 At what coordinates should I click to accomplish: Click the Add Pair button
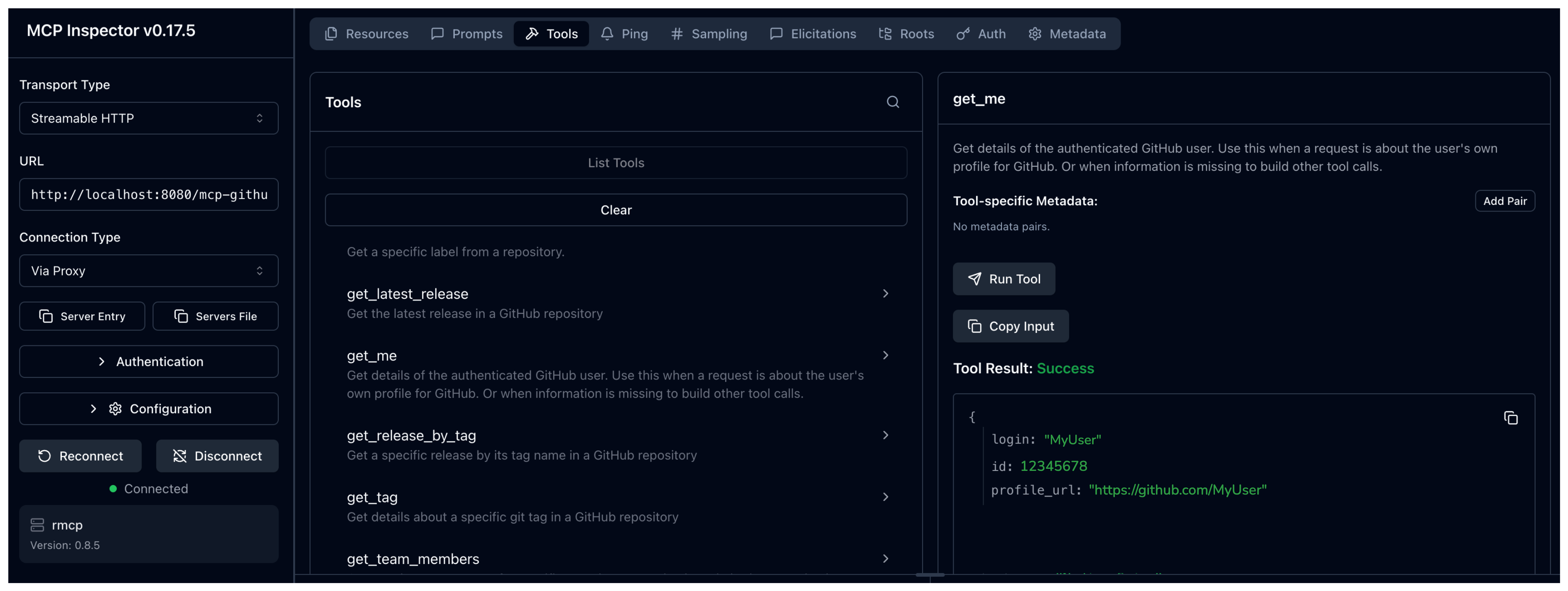[1504, 201]
